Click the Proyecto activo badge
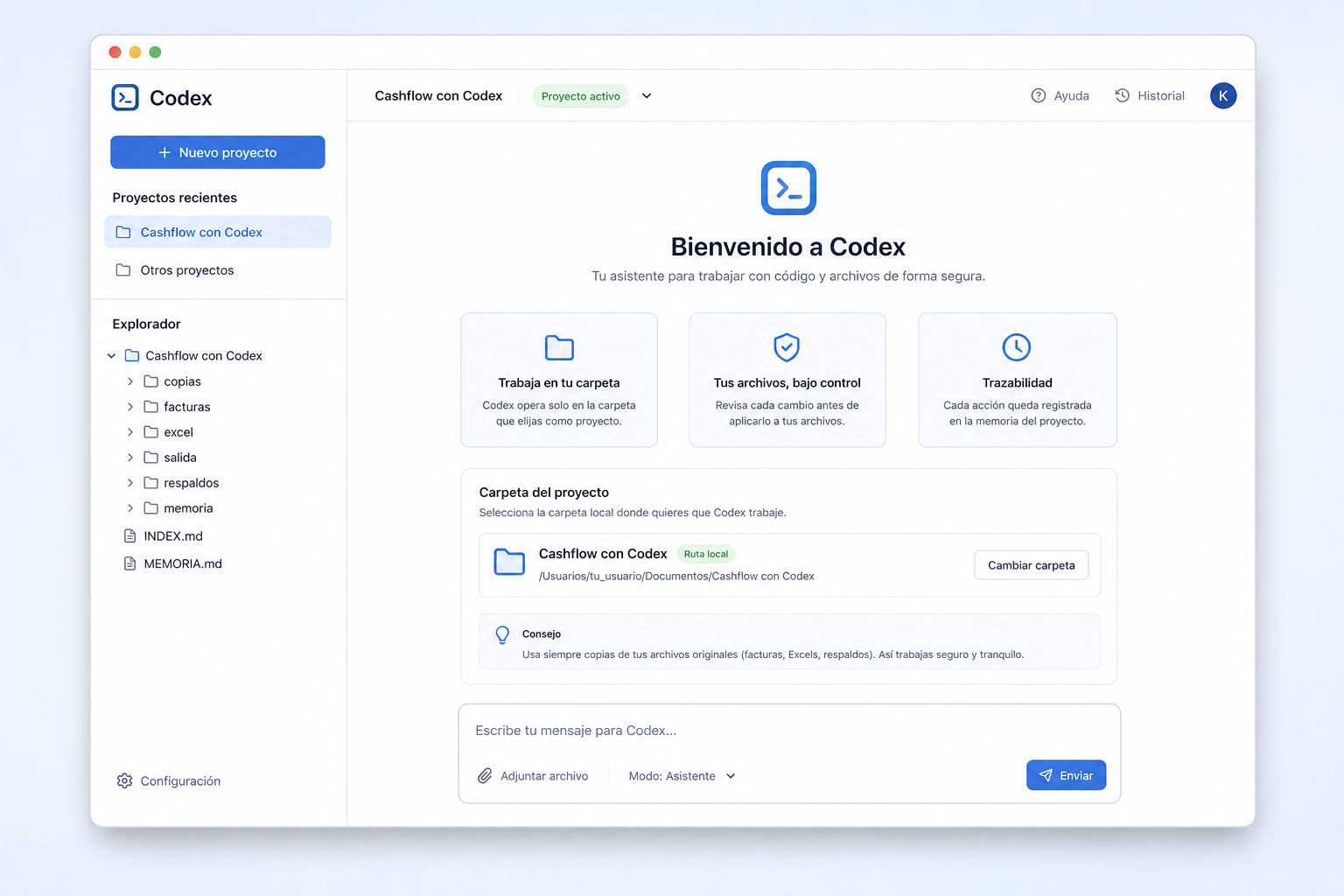Screen dimensions: 1344x896 581,96
